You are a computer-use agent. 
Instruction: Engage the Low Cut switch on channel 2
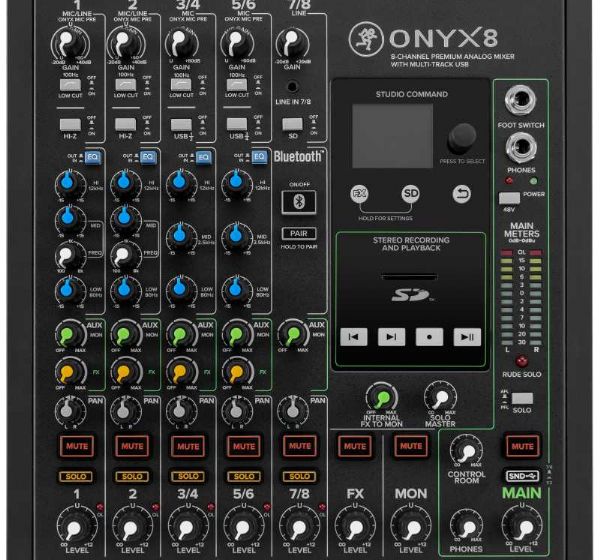point(126,85)
